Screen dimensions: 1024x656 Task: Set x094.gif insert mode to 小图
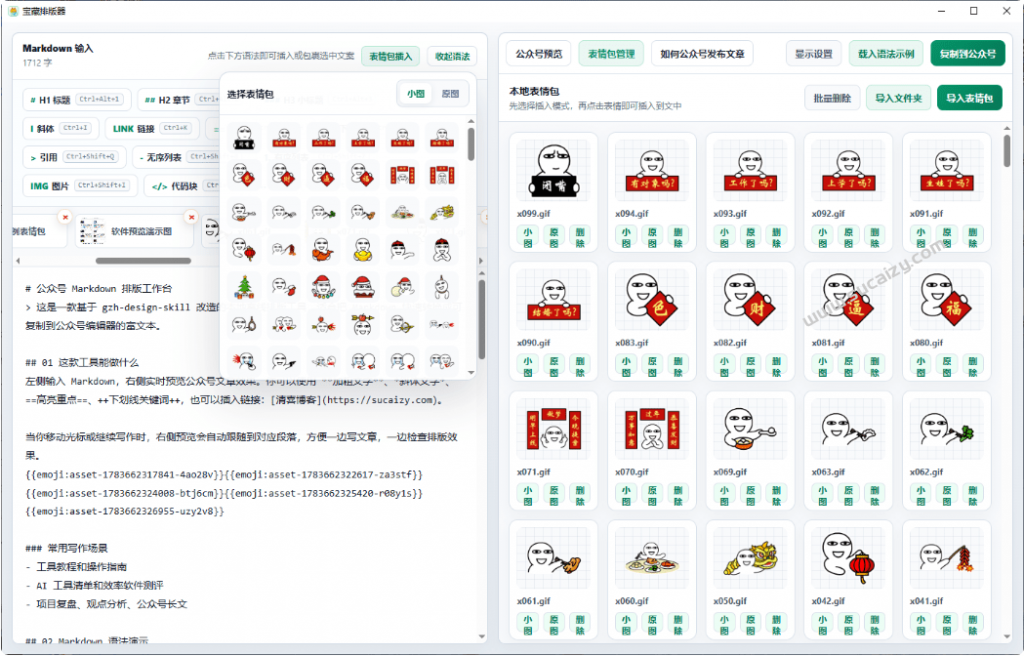click(x=626, y=237)
